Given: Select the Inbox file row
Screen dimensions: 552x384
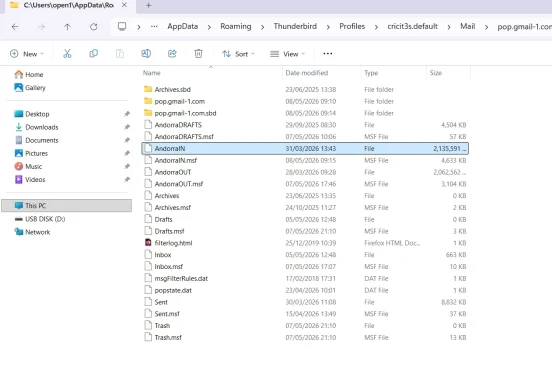Looking at the screenshot, I should tap(305, 254).
